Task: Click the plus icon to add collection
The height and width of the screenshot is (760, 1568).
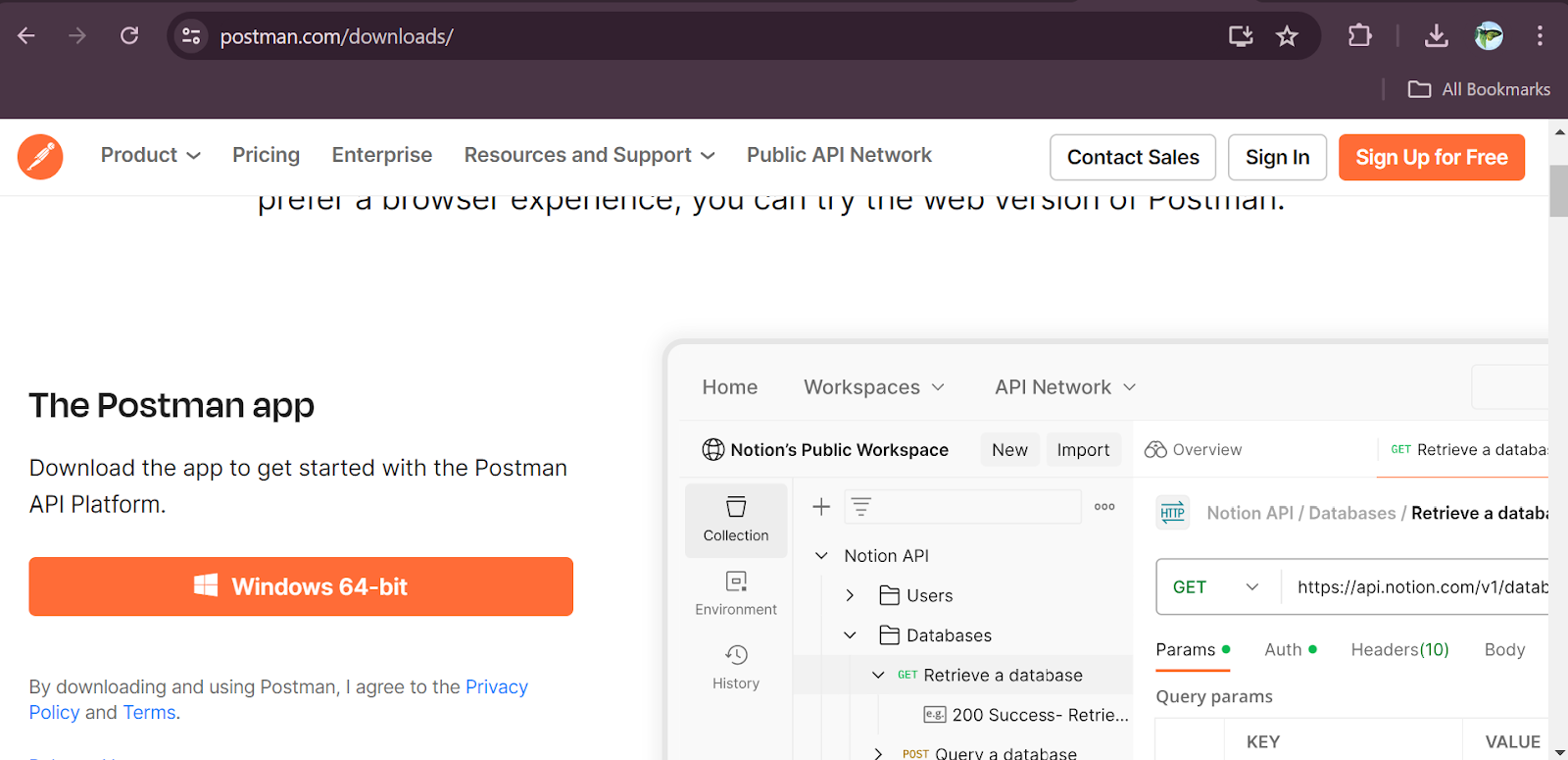Action: click(821, 507)
